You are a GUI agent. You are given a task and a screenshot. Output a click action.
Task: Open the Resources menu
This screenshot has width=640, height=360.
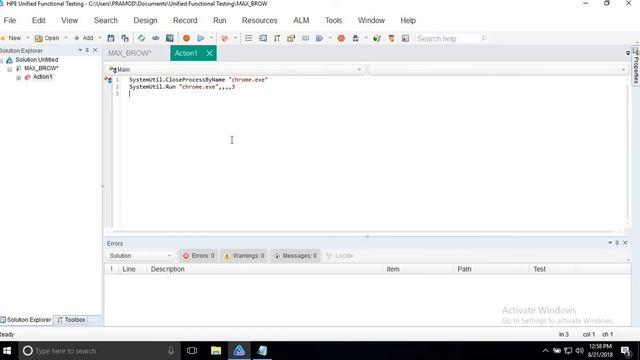pyautogui.click(x=260, y=20)
